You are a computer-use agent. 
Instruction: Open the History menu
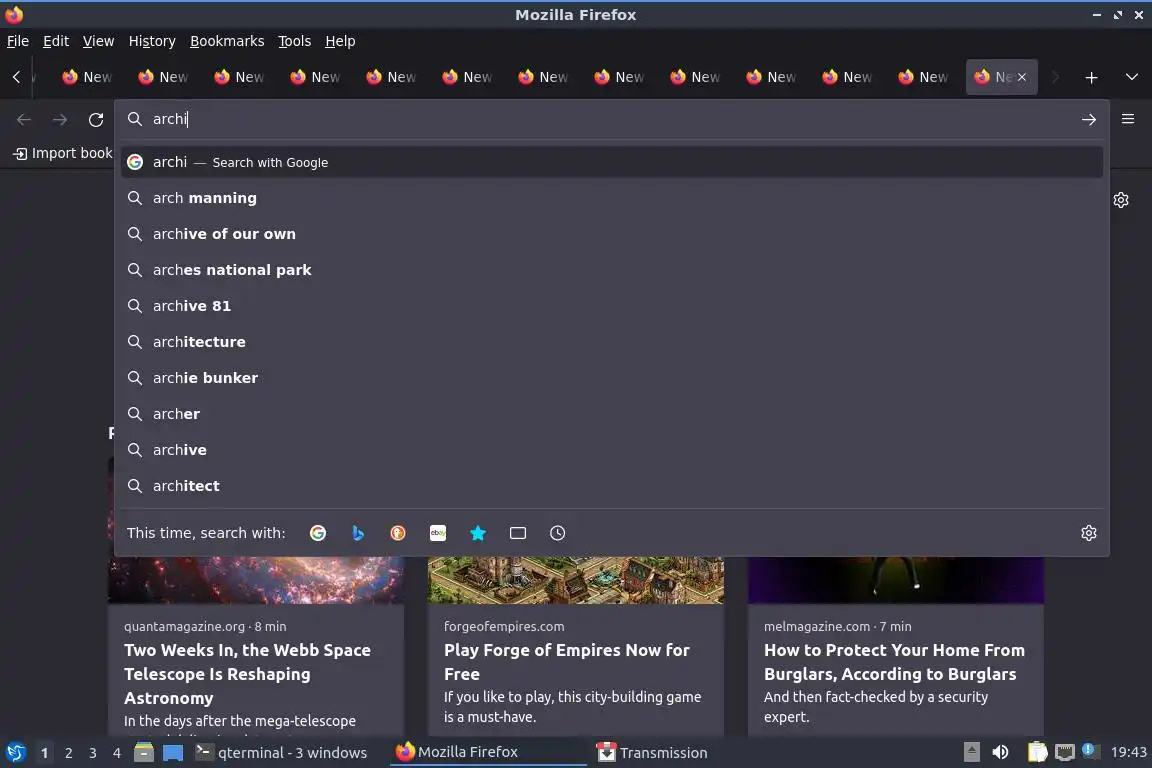[x=152, y=41]
